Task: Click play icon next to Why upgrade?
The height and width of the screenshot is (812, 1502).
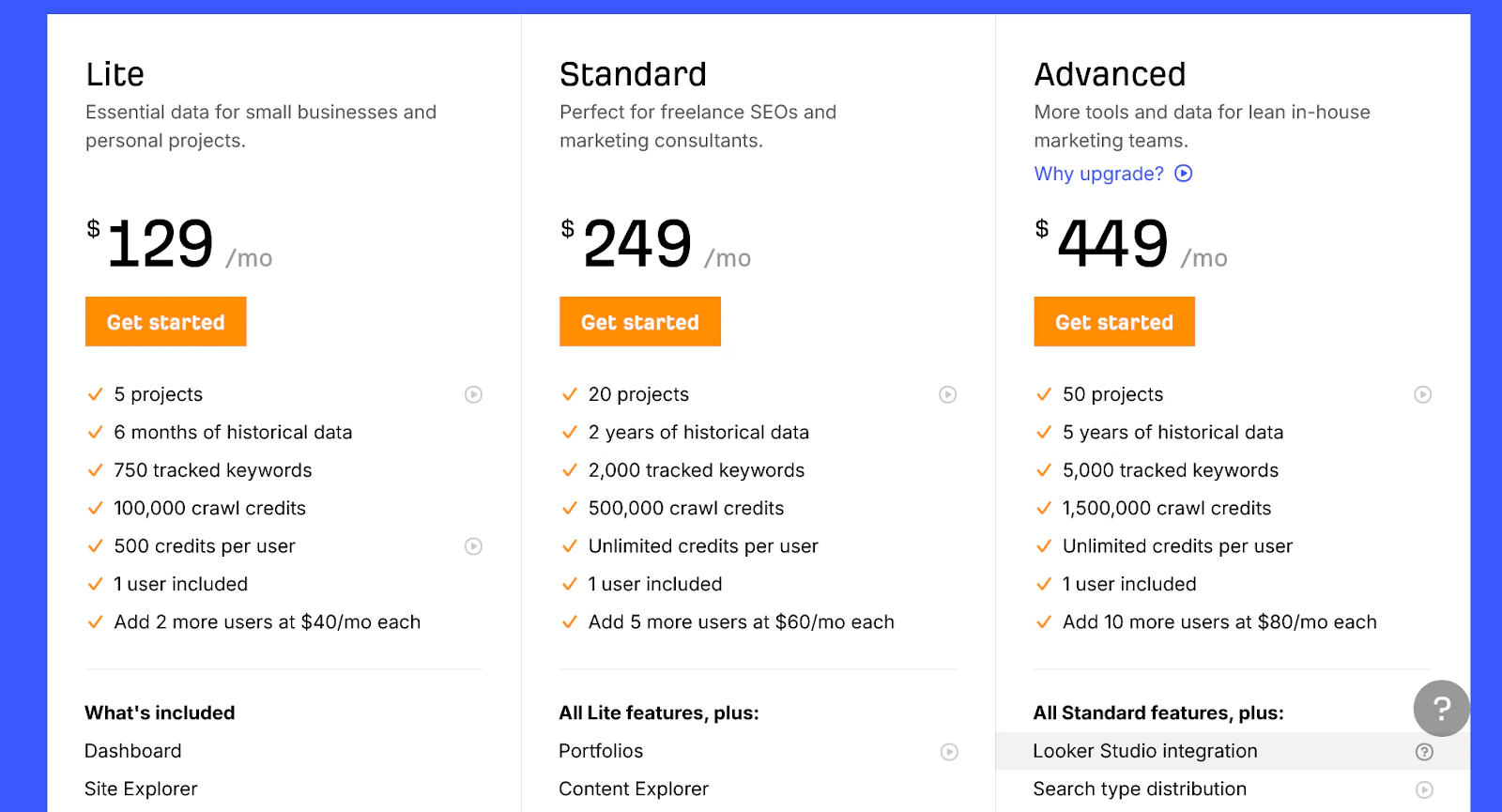Action: (x=1184, y=174)
